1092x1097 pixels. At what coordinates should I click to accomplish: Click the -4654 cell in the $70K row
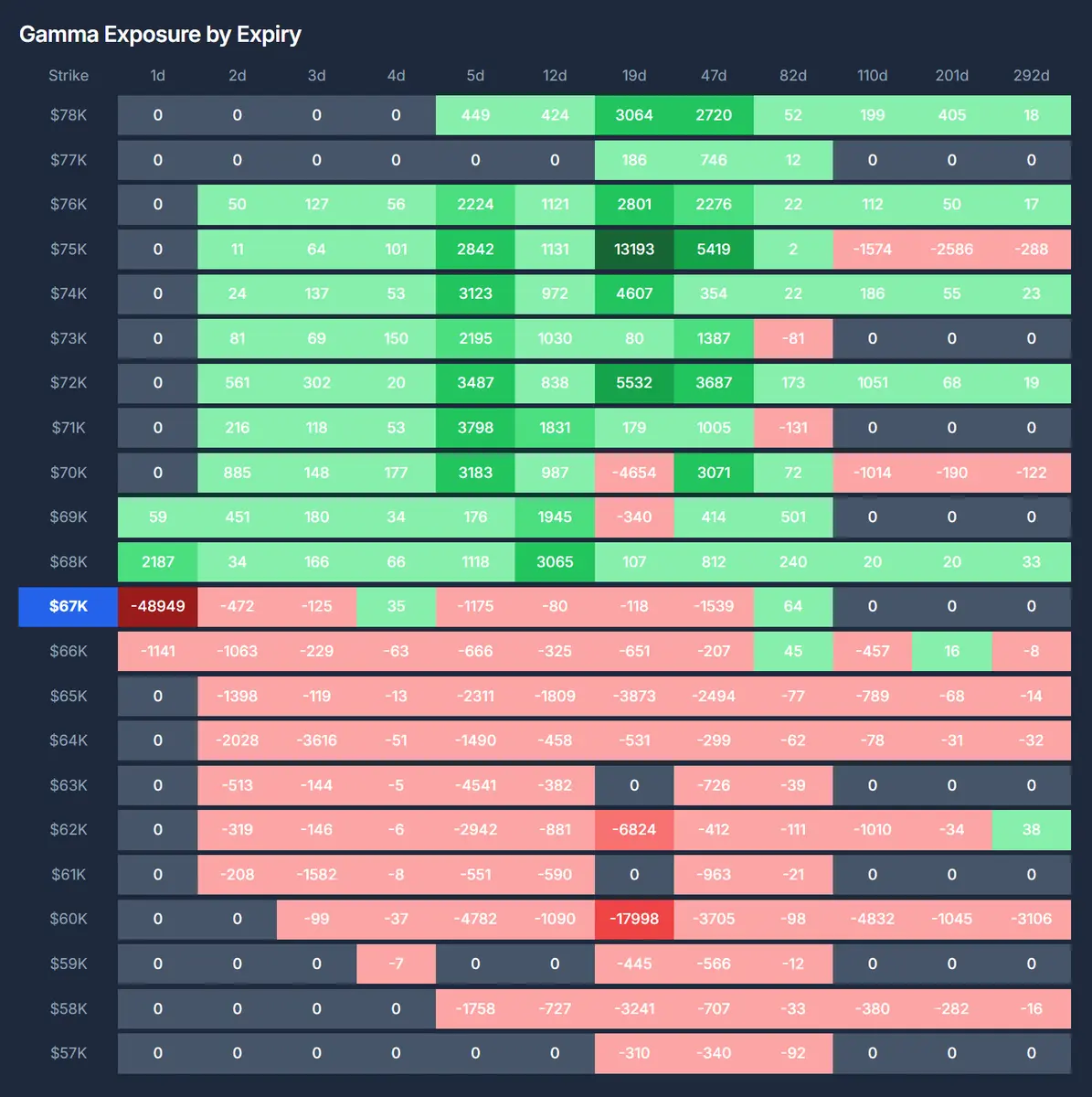pyautogui.click(x=634, y=473)
